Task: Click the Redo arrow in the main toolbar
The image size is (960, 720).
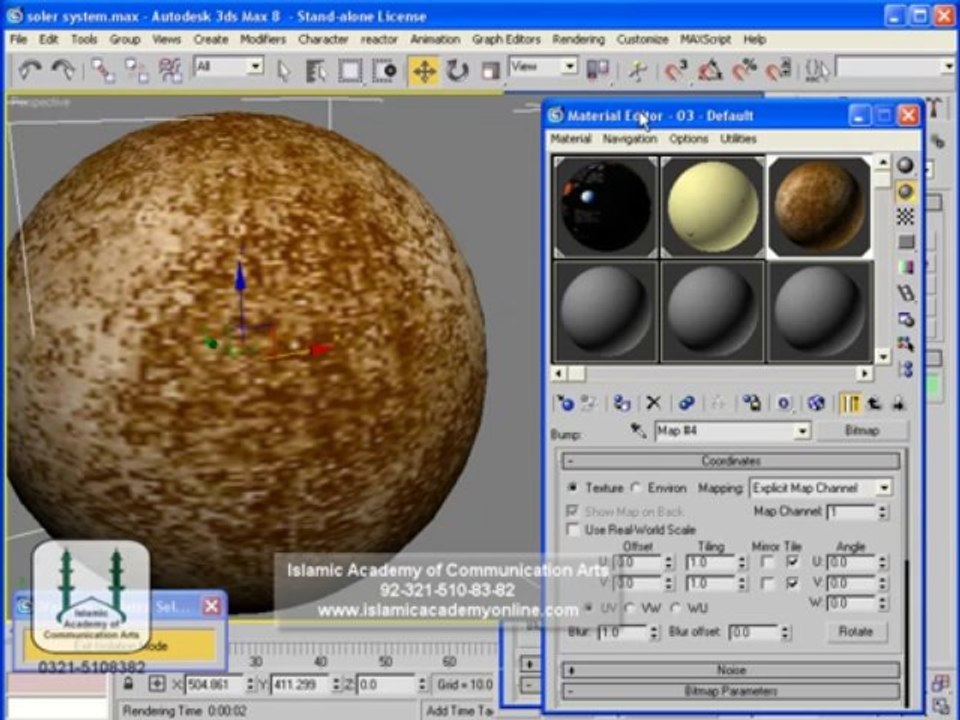Action: pos(63,70)
